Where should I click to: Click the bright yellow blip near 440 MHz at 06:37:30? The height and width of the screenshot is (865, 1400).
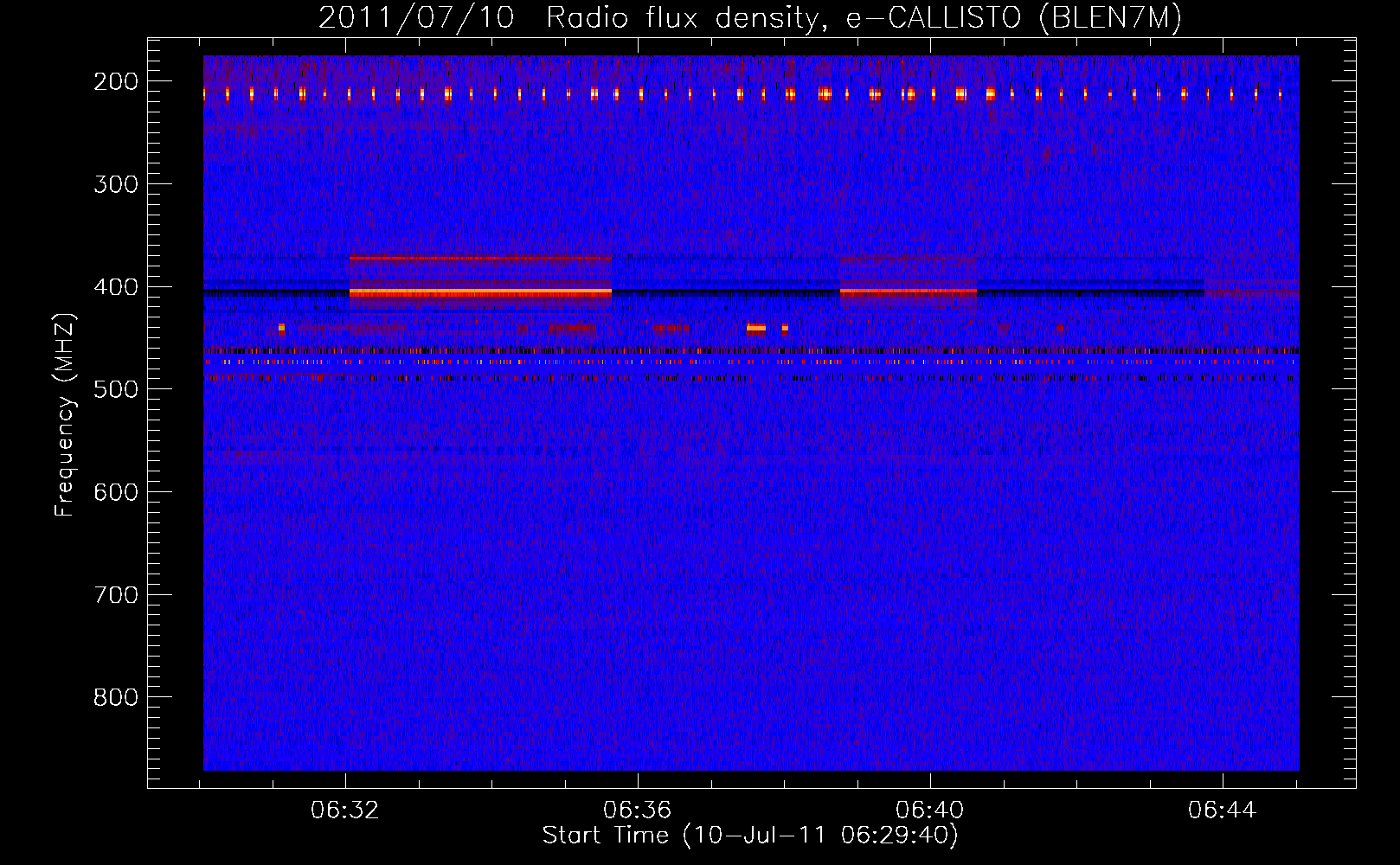[x=756, y=329]
